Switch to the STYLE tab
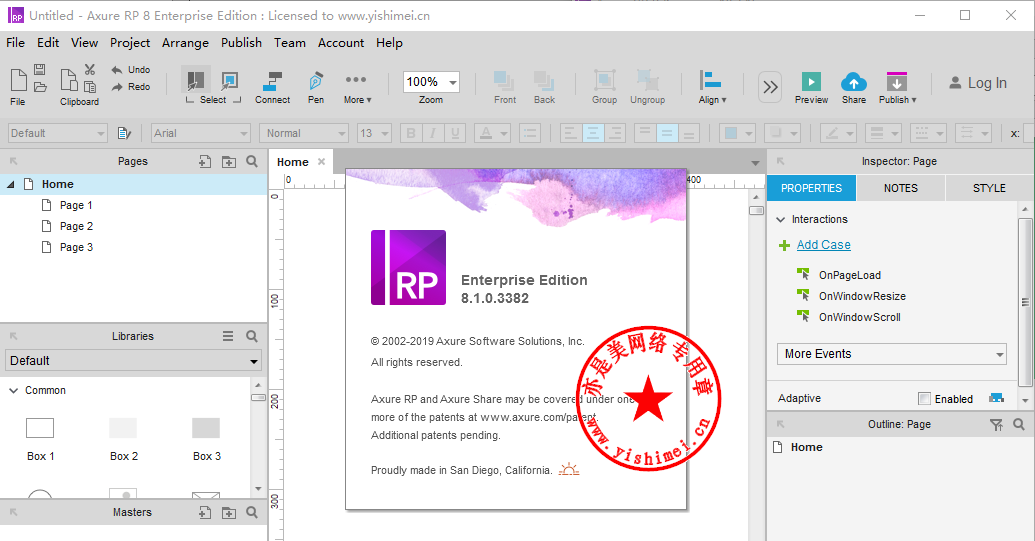 989,188
